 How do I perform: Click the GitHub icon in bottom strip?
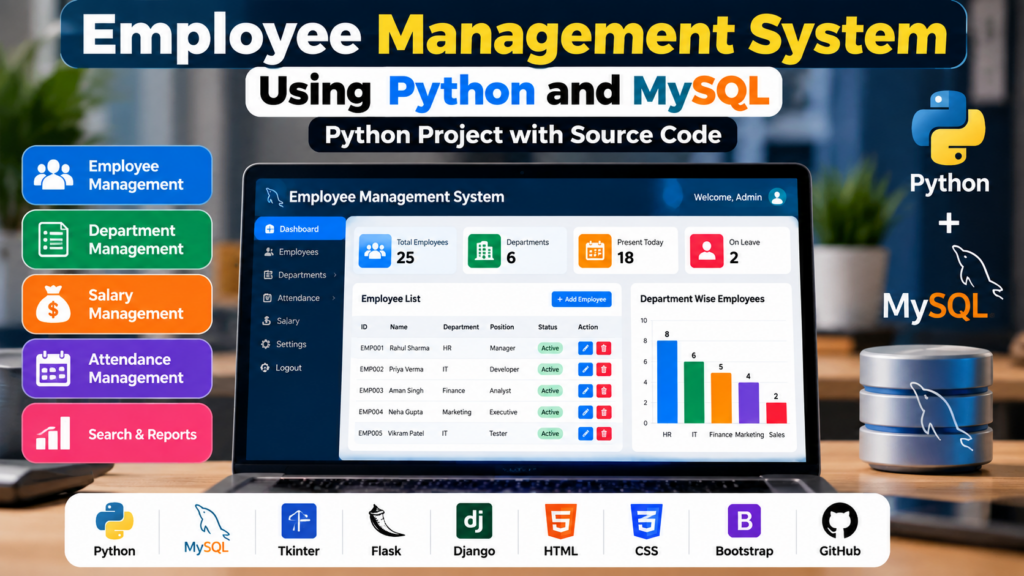click(x=839, y=520)
